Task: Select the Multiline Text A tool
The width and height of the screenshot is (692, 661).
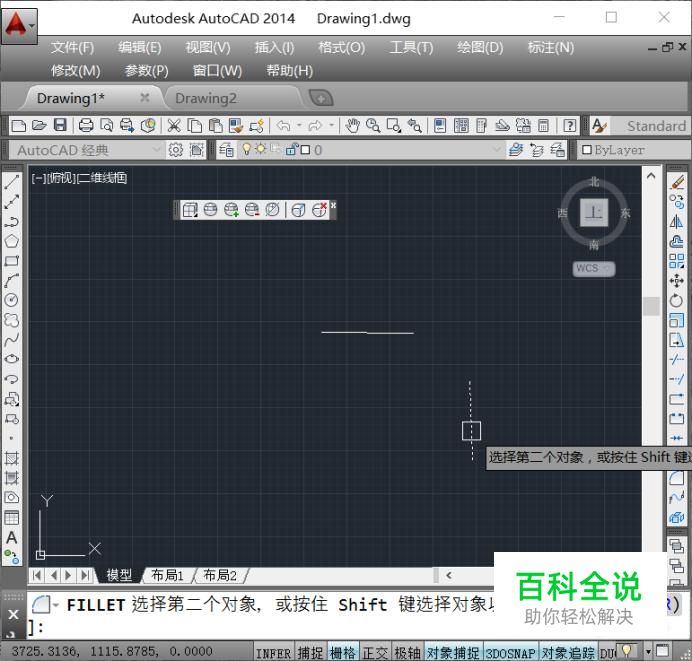Action: pyautogui.click(x=11, y=537)
